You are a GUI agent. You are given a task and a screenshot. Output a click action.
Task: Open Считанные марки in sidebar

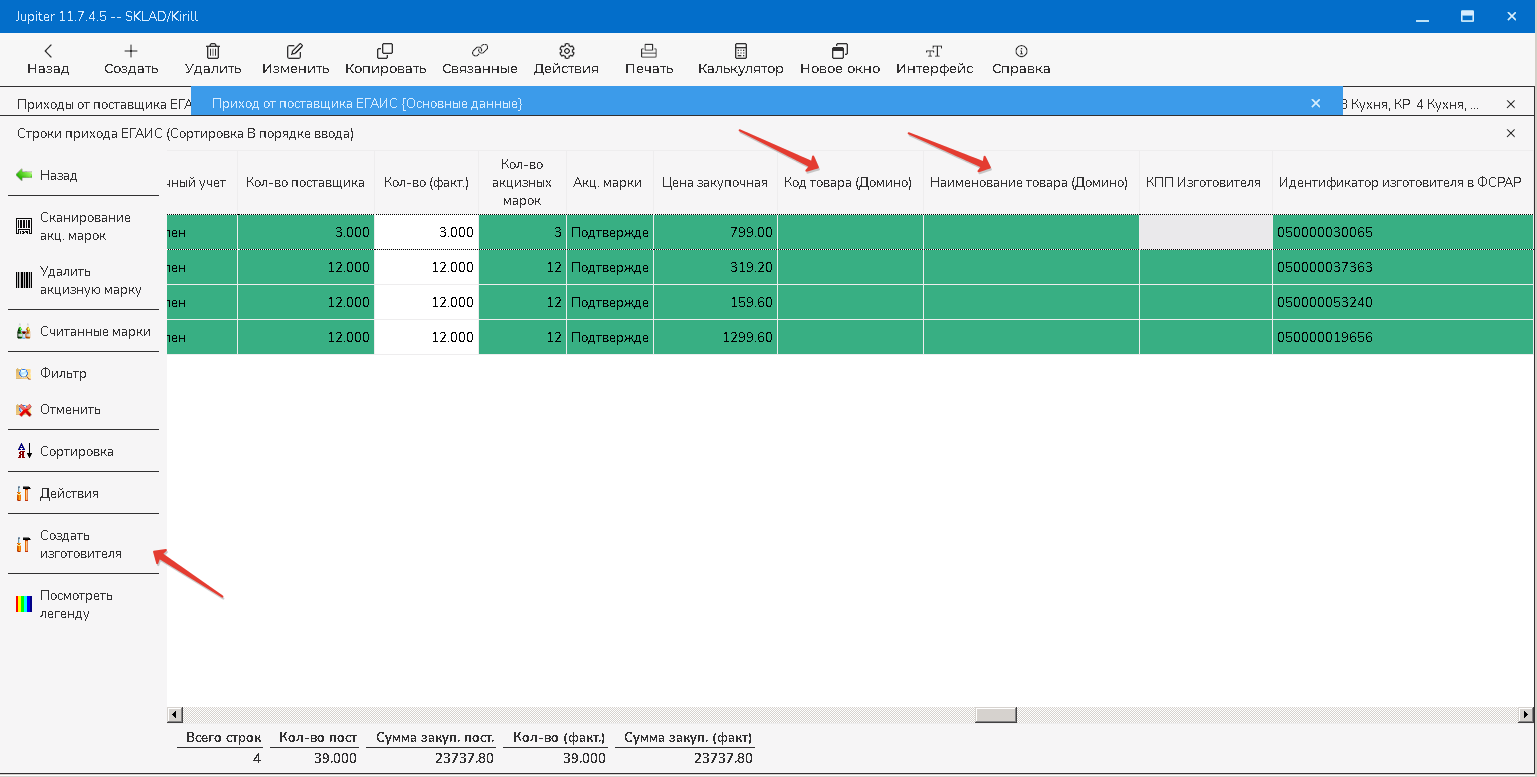(x=84, y=331)
